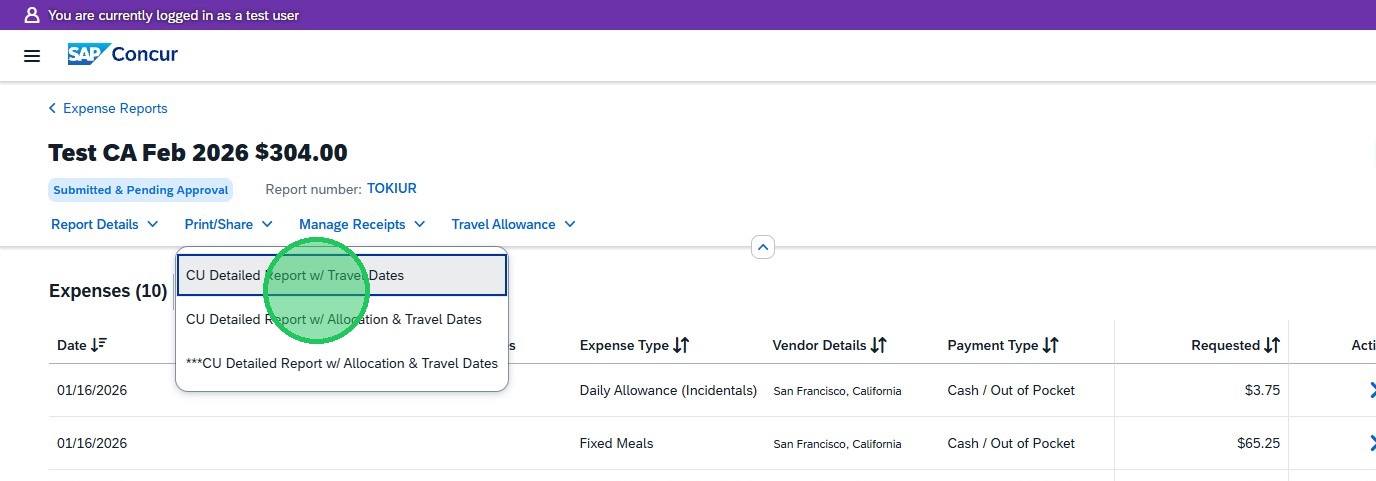The height and width of the screenshot is (481, 1376).
Task: Choose CU Detailed Report w/ Allocation & Travel Dates
Action: coord(342,319)
